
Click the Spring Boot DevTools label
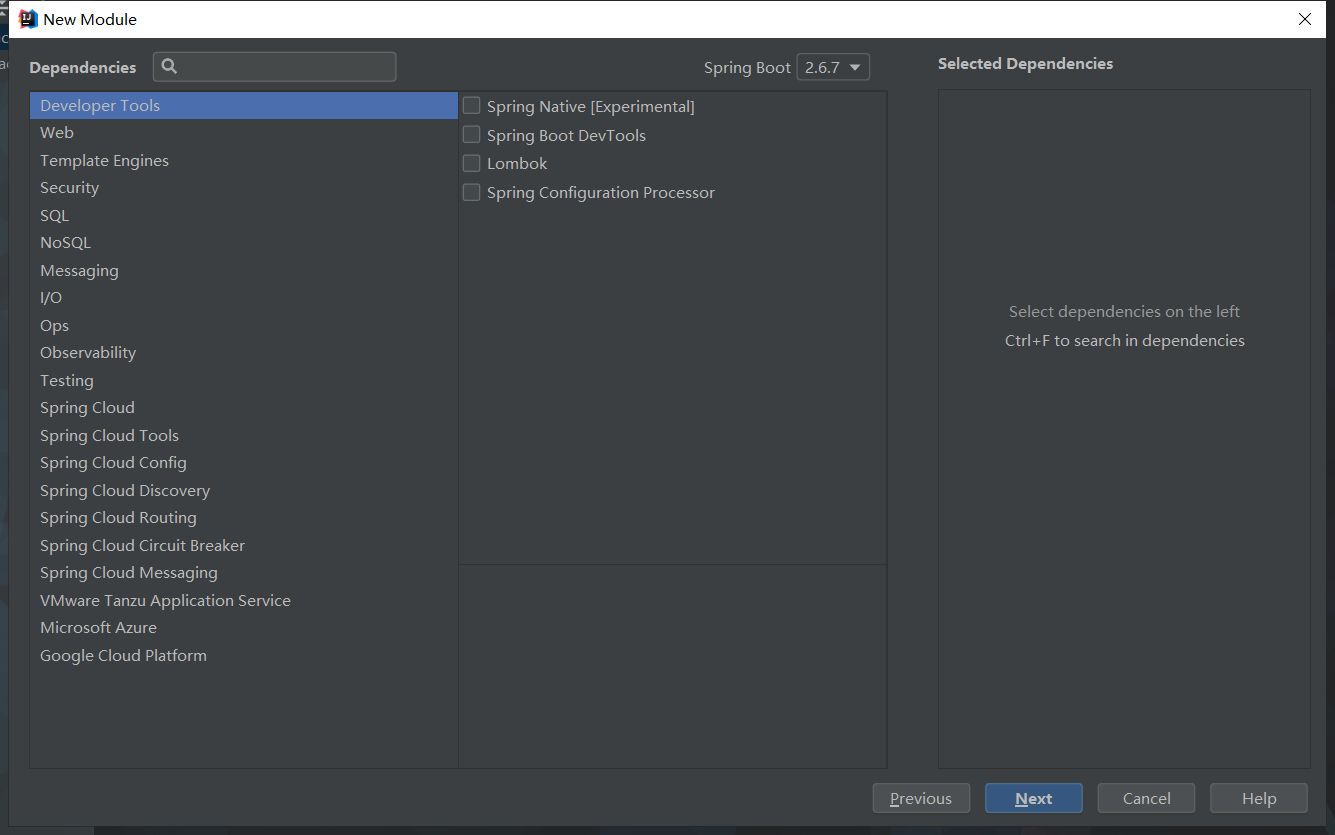pyautogui.click(x=566, y=135)
